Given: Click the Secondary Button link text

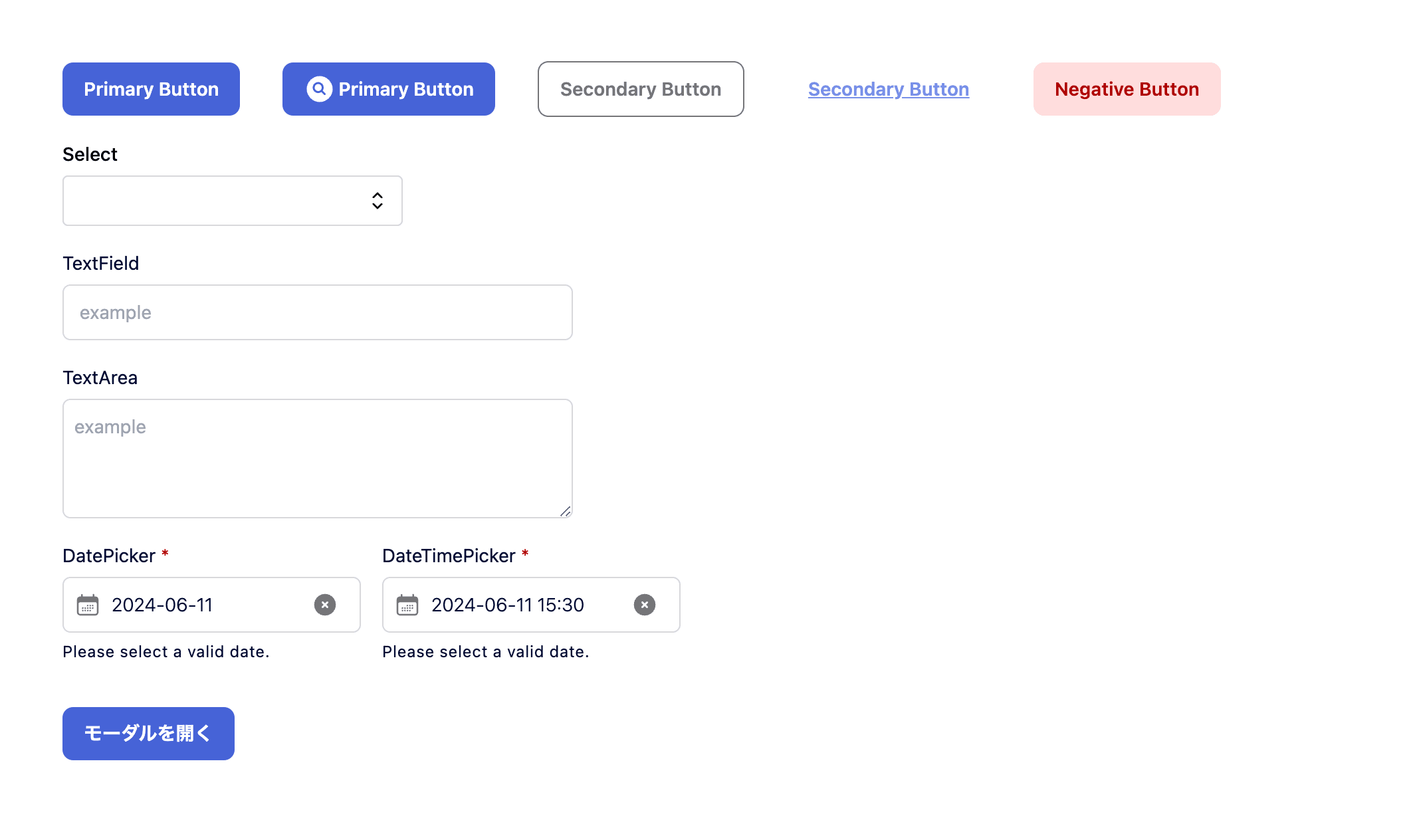Looking at the screenshot, I should click(x=888, y=89).
